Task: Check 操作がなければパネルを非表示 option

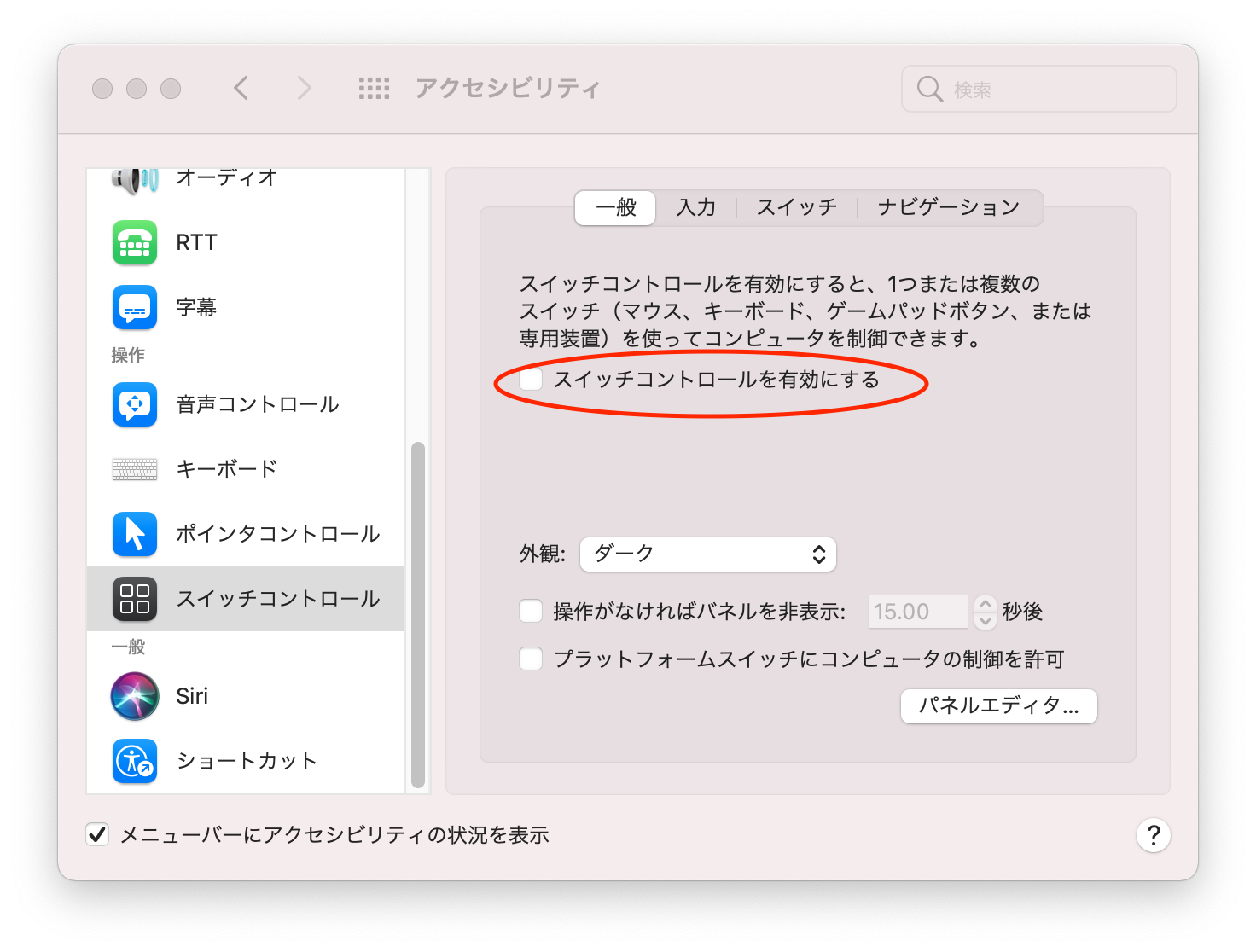Action: [530, 611]
